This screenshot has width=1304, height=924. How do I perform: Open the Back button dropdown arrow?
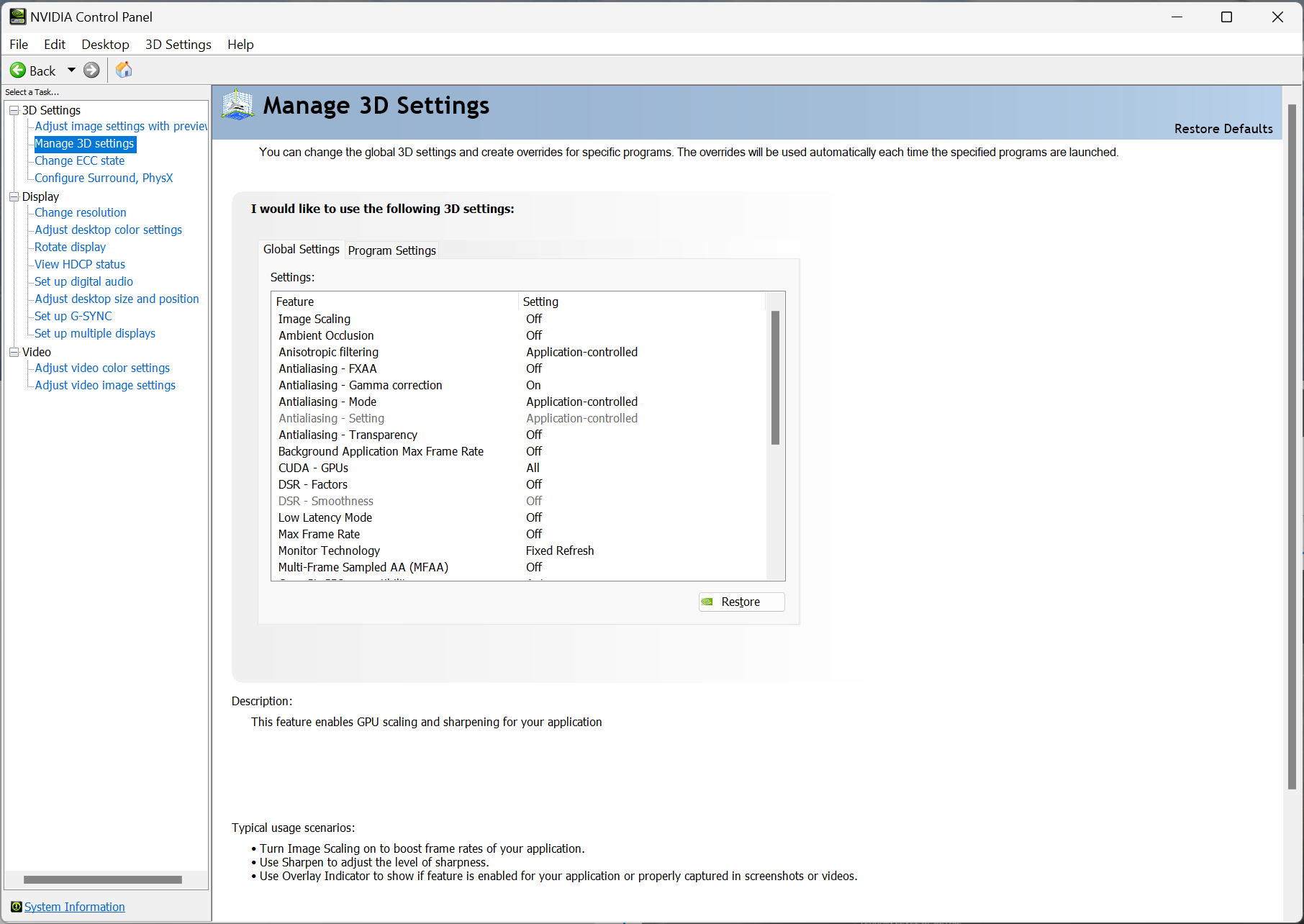pyautogui.click(x=71, y=70)
